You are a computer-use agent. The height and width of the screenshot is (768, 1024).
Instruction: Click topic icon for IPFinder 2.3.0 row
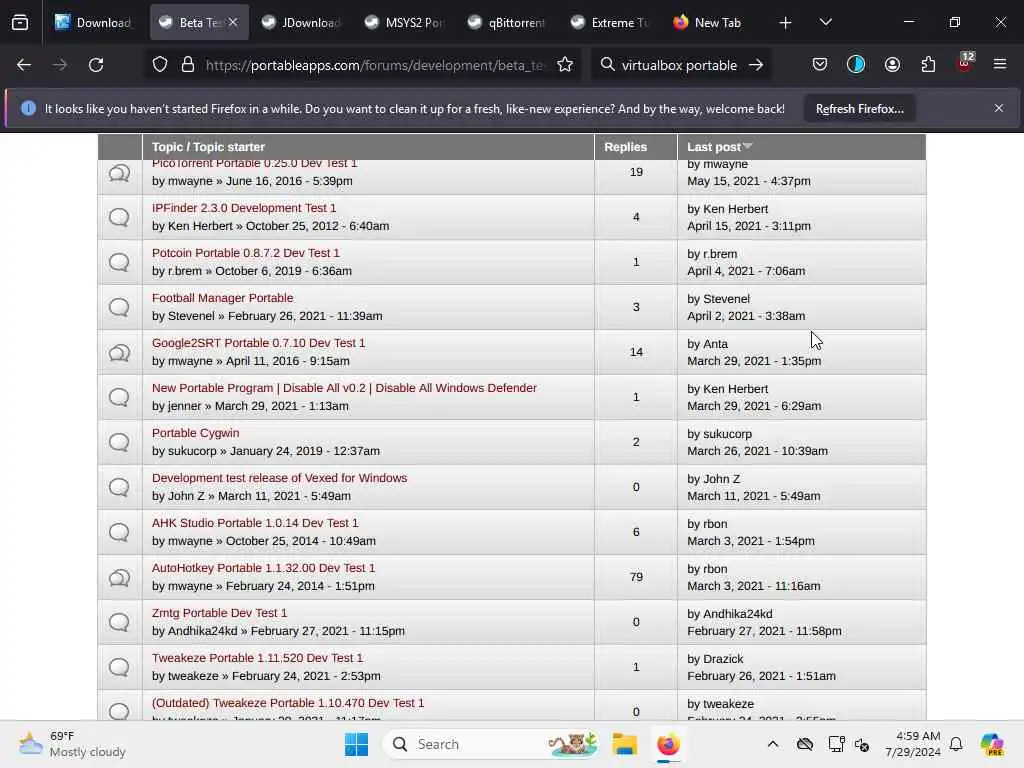click(119, 217)
